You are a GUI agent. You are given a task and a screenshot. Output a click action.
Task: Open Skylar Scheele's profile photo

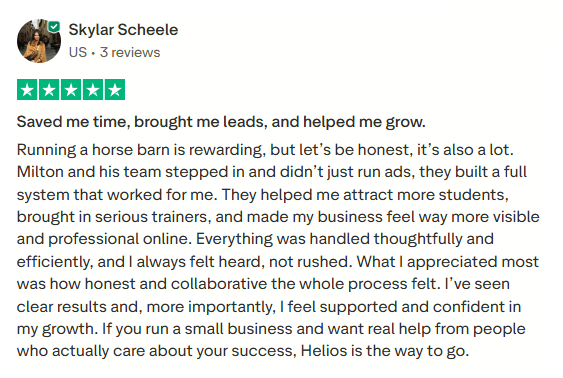[39, 41]
